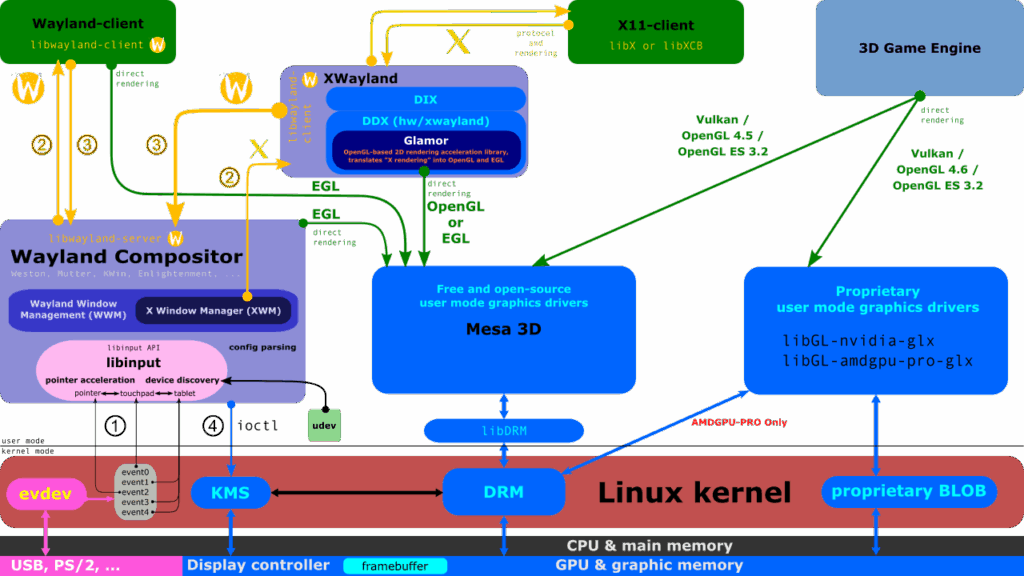Image resolution: width=1024 pixels, height=576 pixels.
Task: Select the "kernel mode" label
Action: coord(27,451)
